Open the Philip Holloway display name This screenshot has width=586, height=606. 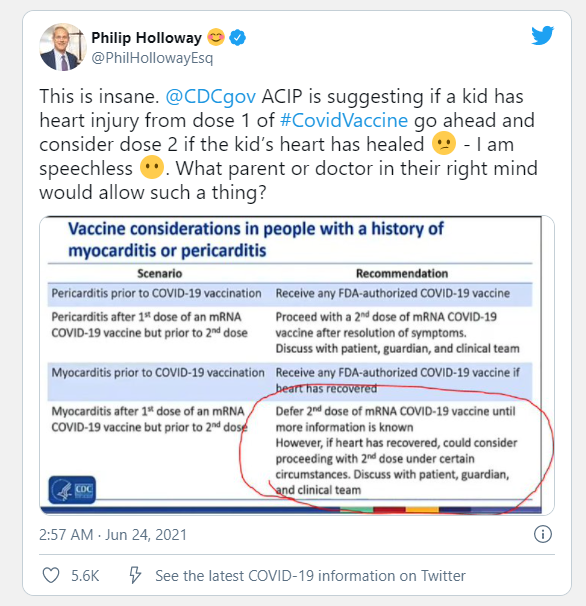tap(146, 38)
